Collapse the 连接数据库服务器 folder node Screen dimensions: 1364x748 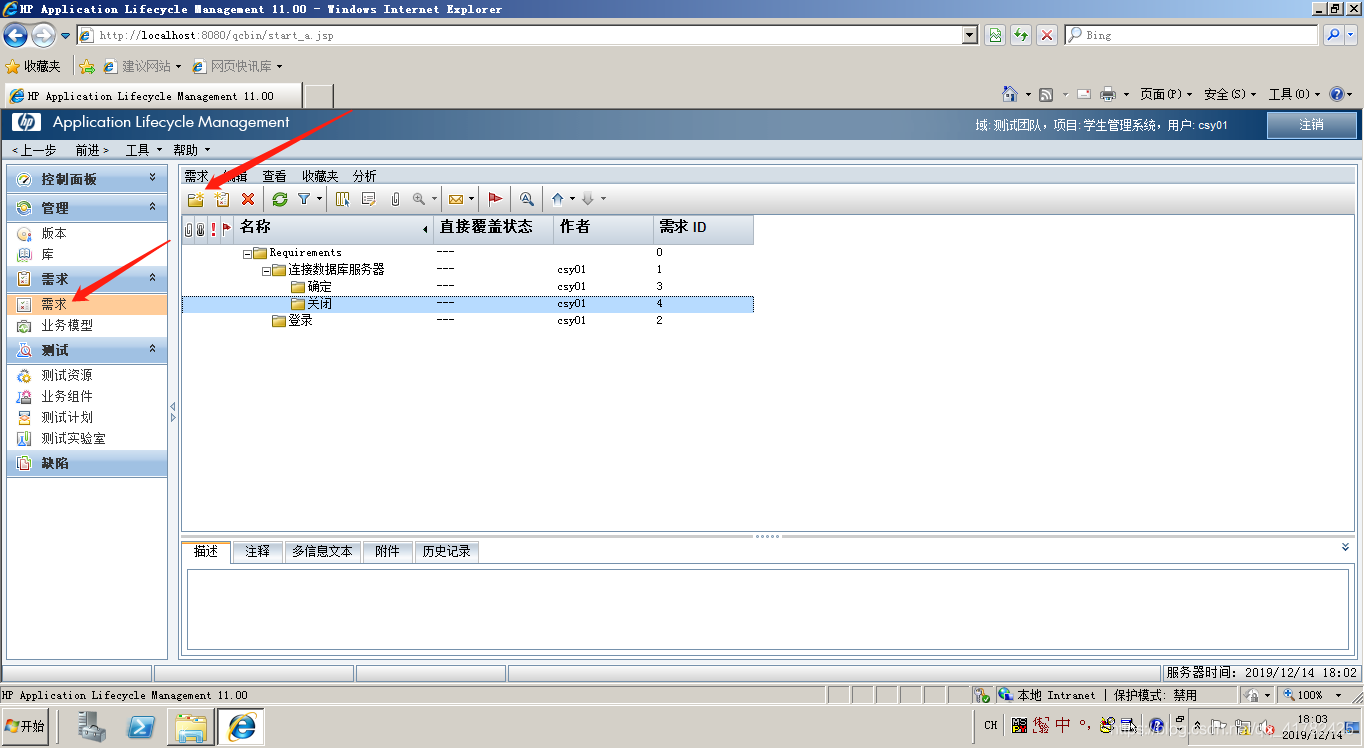tap(266, 270)
